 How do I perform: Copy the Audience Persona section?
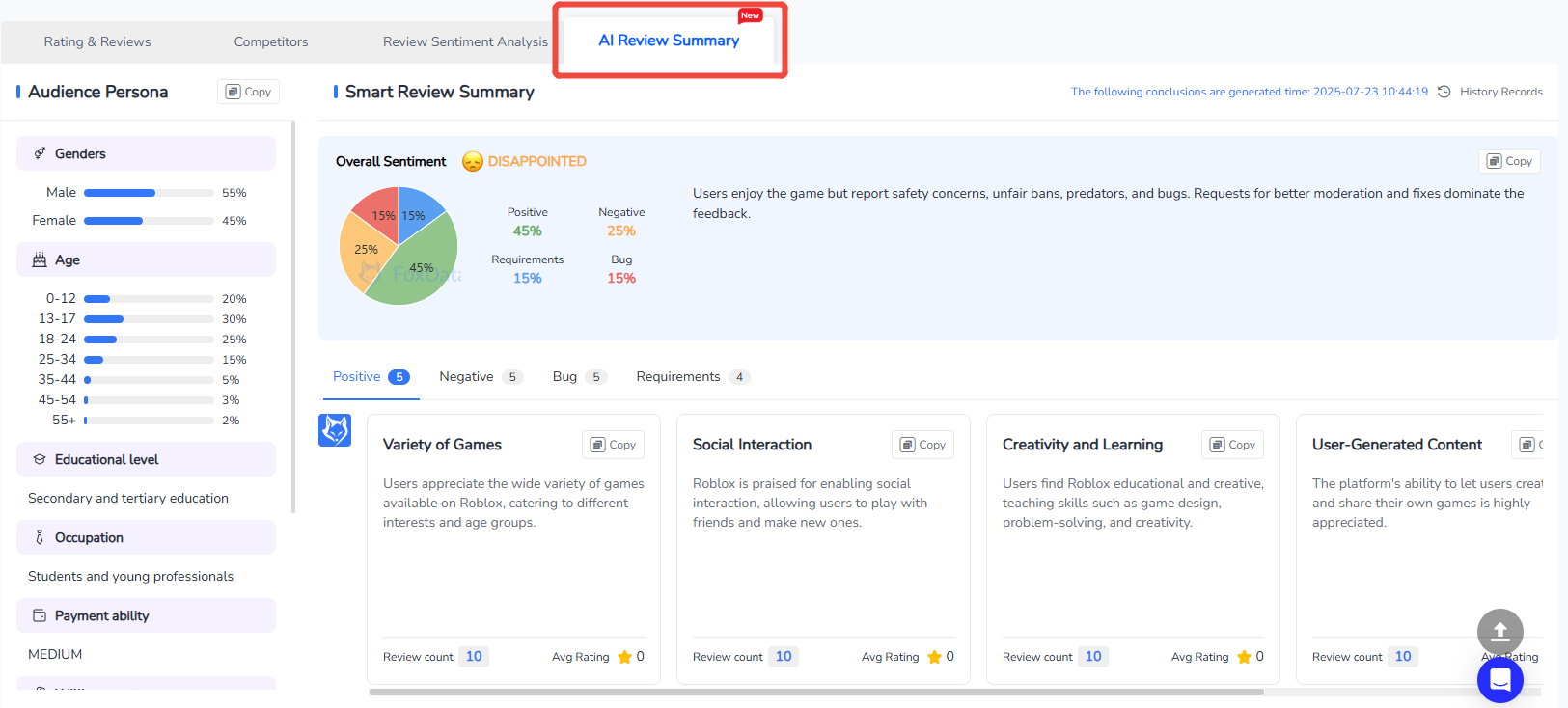coord(248,92)
